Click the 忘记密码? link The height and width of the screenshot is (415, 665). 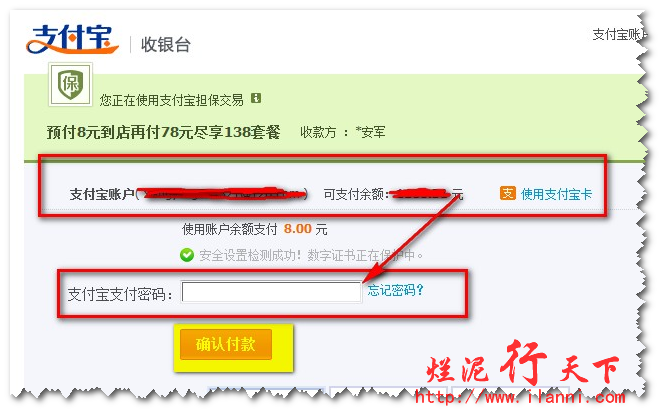tap(395, 290)
